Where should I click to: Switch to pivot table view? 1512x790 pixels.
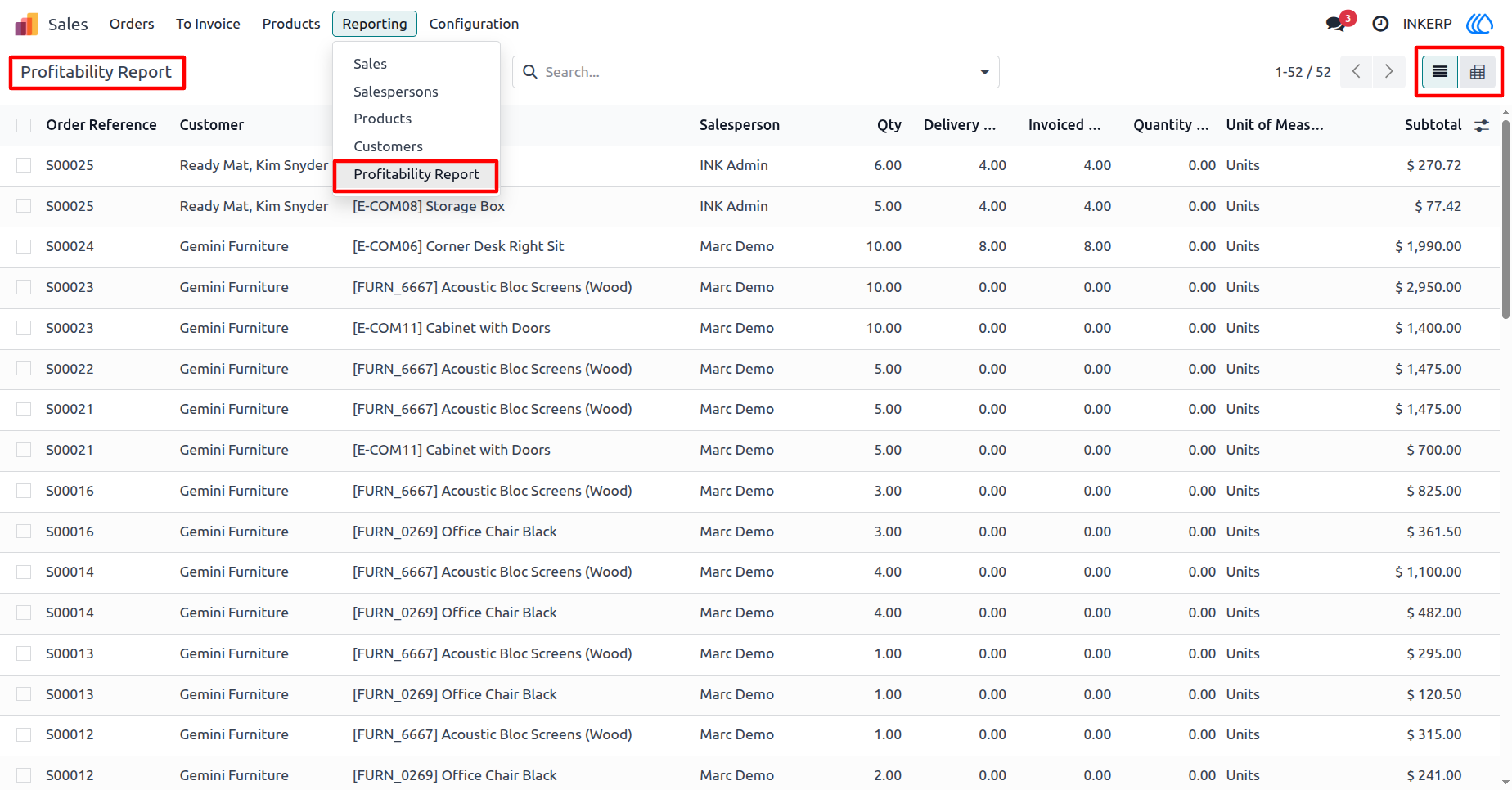[x=1477, y=72]
